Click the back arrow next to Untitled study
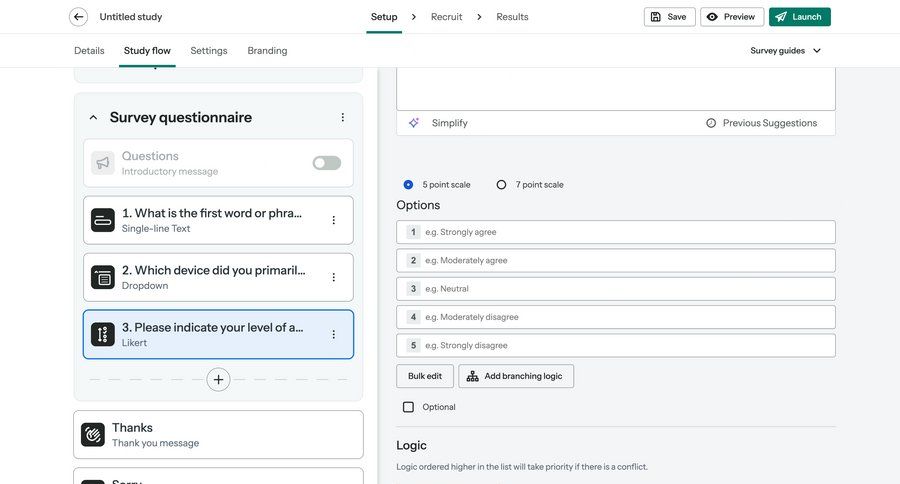The height and width of the screenshot is (484, 900). point(78,17)
